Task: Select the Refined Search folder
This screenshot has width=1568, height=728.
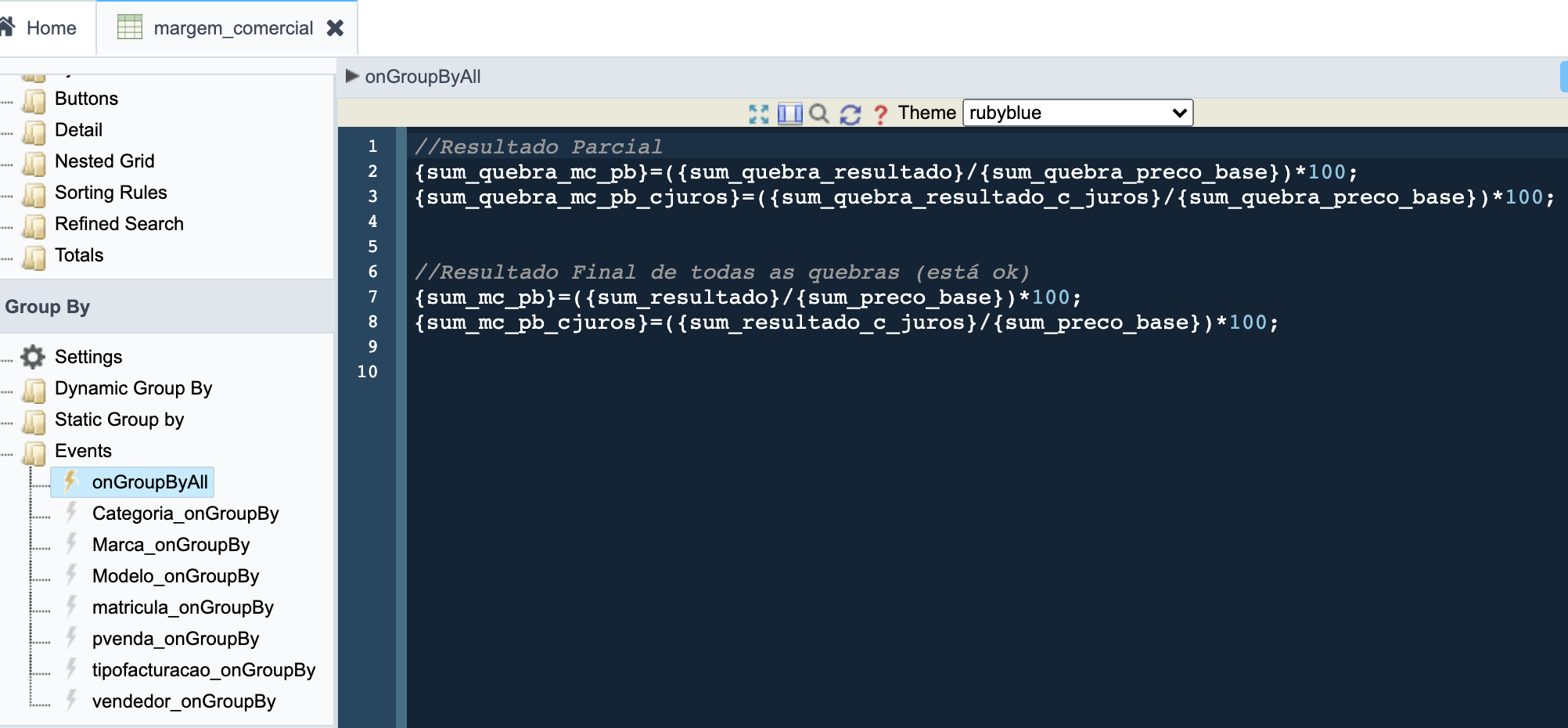Action: coord(119,224)
